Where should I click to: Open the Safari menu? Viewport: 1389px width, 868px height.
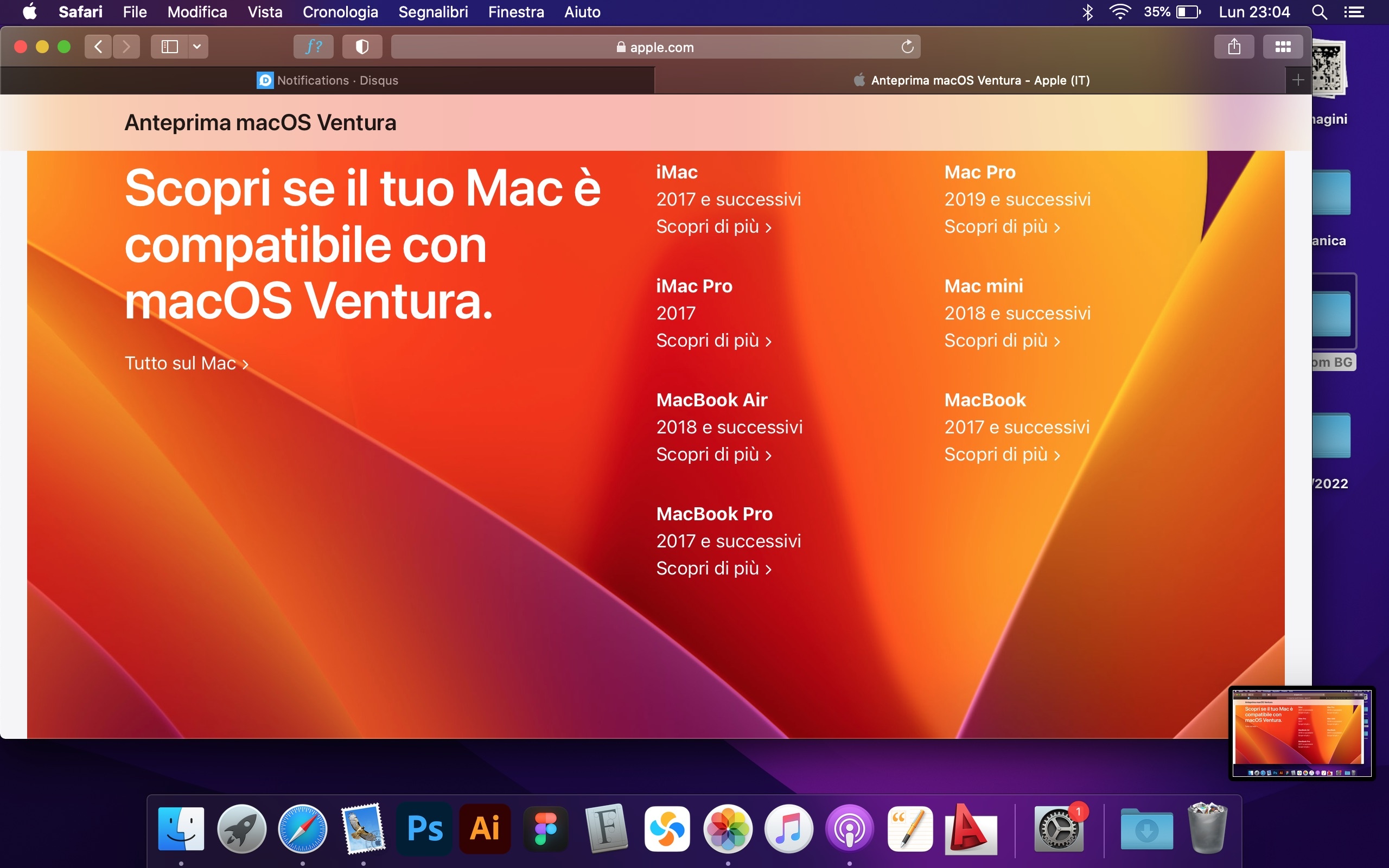pyautogui.click(x=80, y=12)
